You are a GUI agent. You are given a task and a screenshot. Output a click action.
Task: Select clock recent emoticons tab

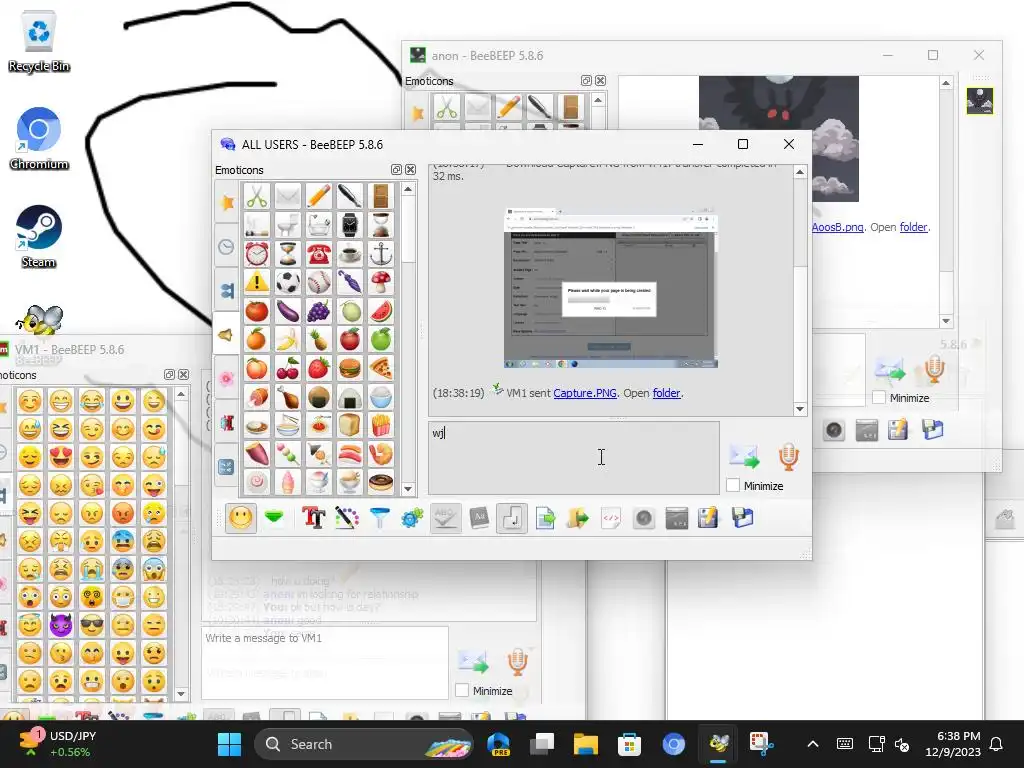[227, 247]
